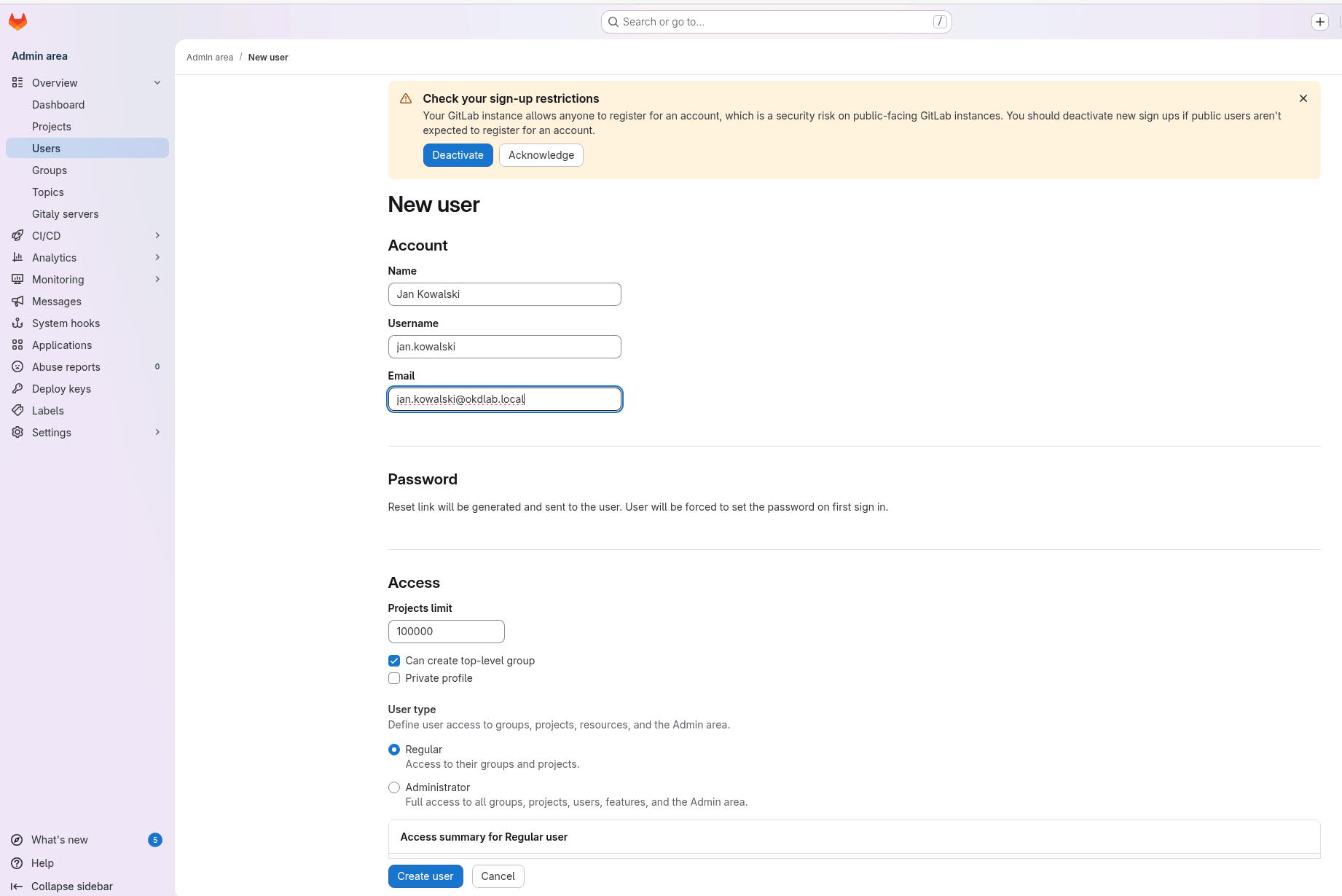Click the System hooks anchor icon
Image resolution: width=1342 pixels, height=896 pixels.
click(x=17, y=323)
